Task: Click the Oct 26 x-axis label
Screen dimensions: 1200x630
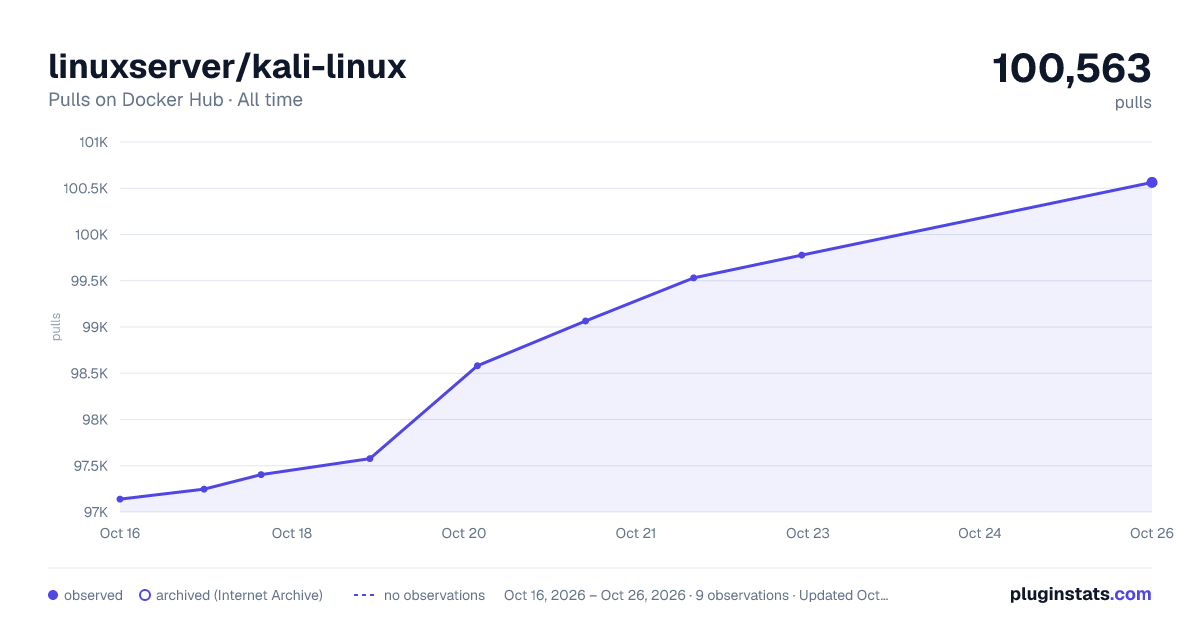Action: (x=1151, y=533)
